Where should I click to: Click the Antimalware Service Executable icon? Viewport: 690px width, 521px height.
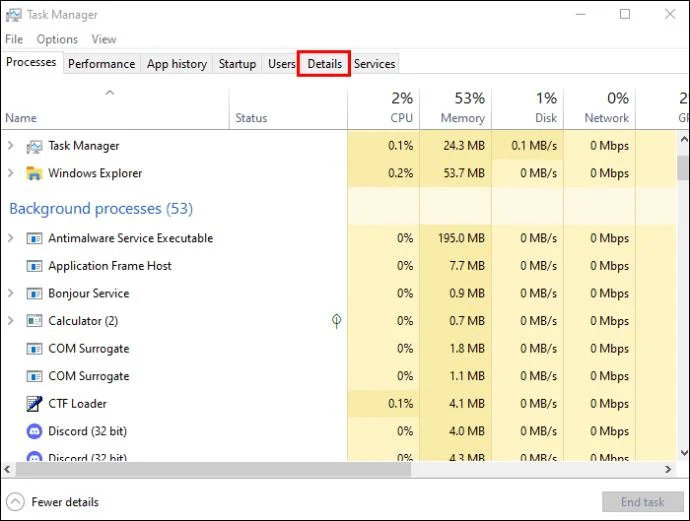[34, 238]
